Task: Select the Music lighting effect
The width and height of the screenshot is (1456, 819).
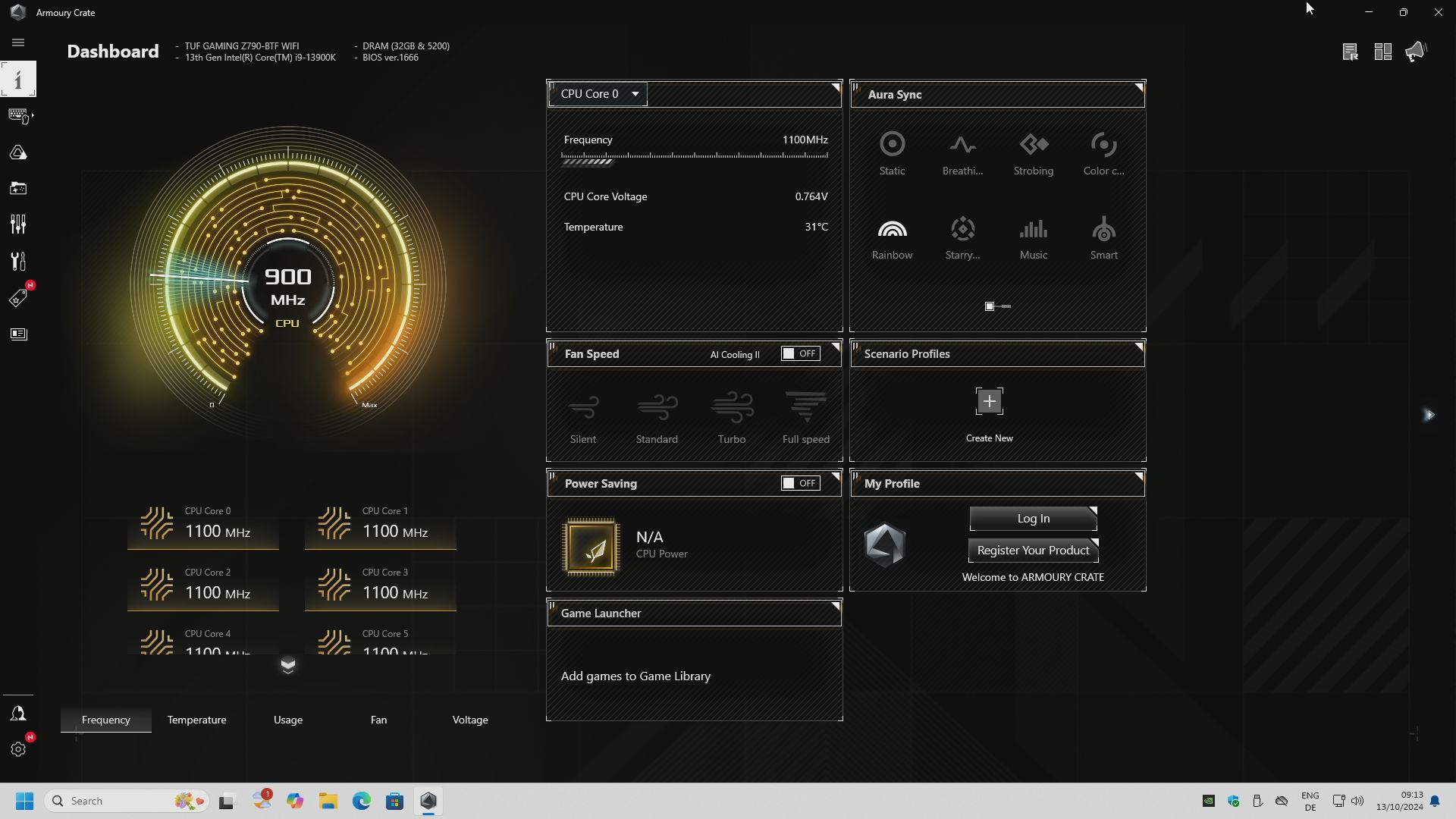Action: tap(1034, 238)
